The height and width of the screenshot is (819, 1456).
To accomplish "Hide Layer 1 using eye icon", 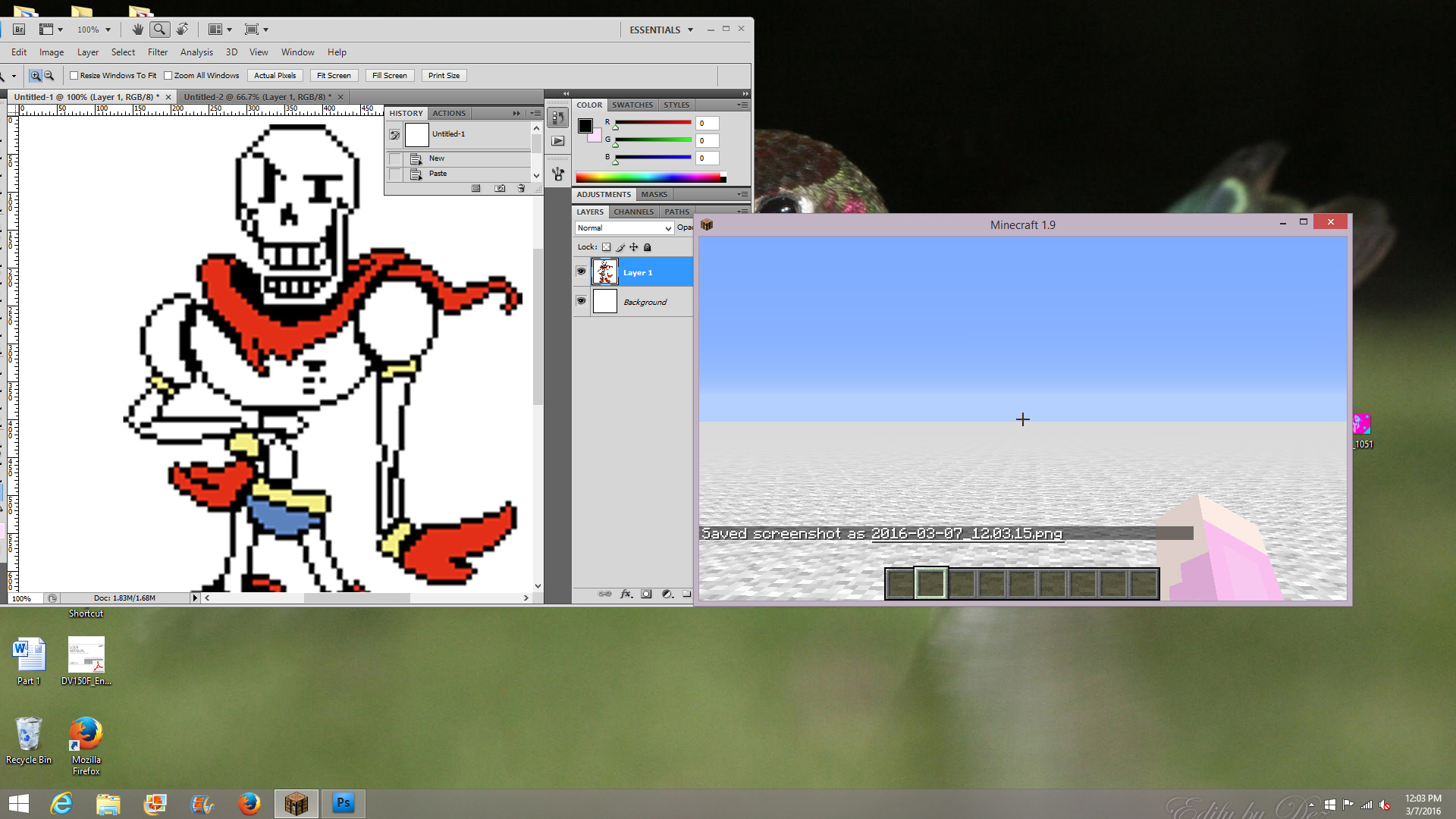I will (581, 271).
